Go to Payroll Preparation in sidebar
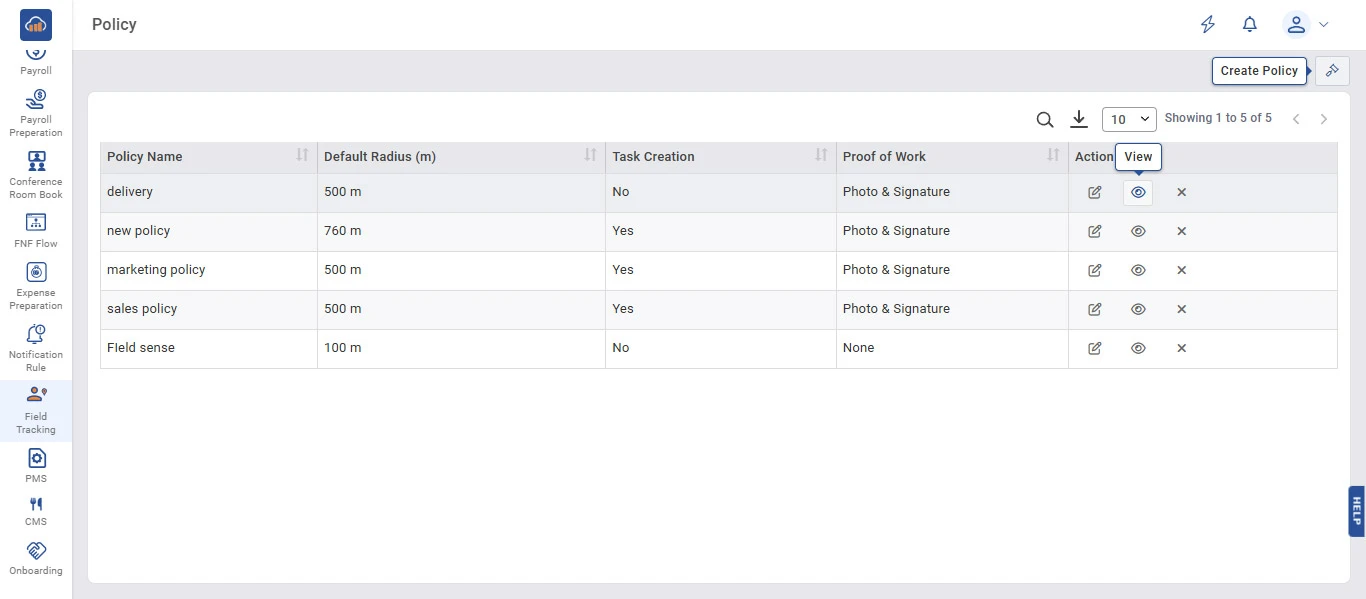The width and height of the screenshot is (1366, 599). (36, 112)
